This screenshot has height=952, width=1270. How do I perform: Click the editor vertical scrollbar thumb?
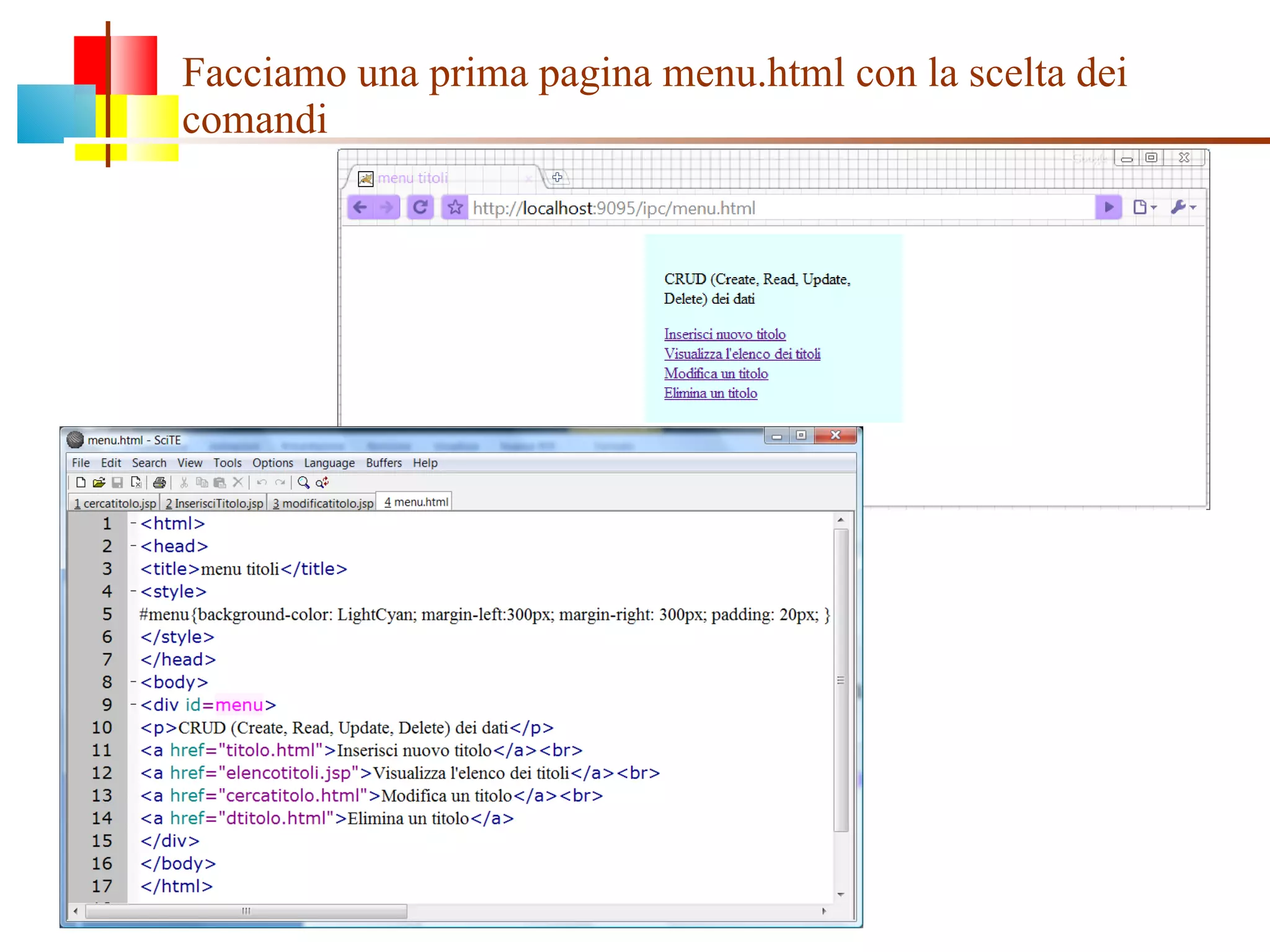(841, 680)
